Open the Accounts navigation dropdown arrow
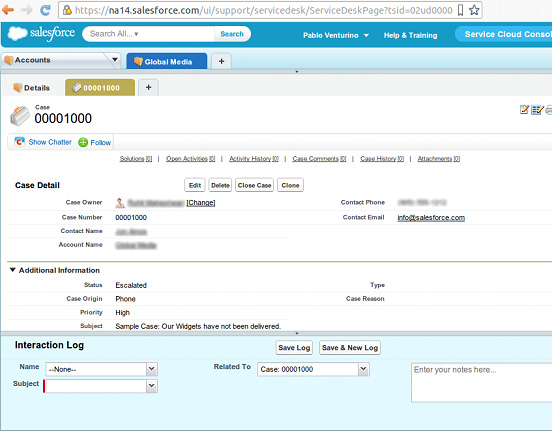 point(114,60)
